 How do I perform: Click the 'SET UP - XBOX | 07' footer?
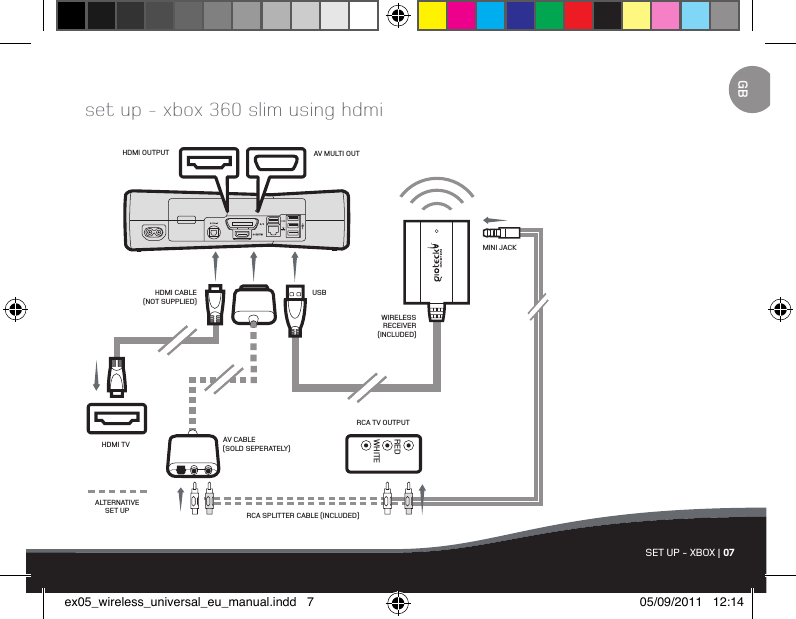click(x=690, y=552)
